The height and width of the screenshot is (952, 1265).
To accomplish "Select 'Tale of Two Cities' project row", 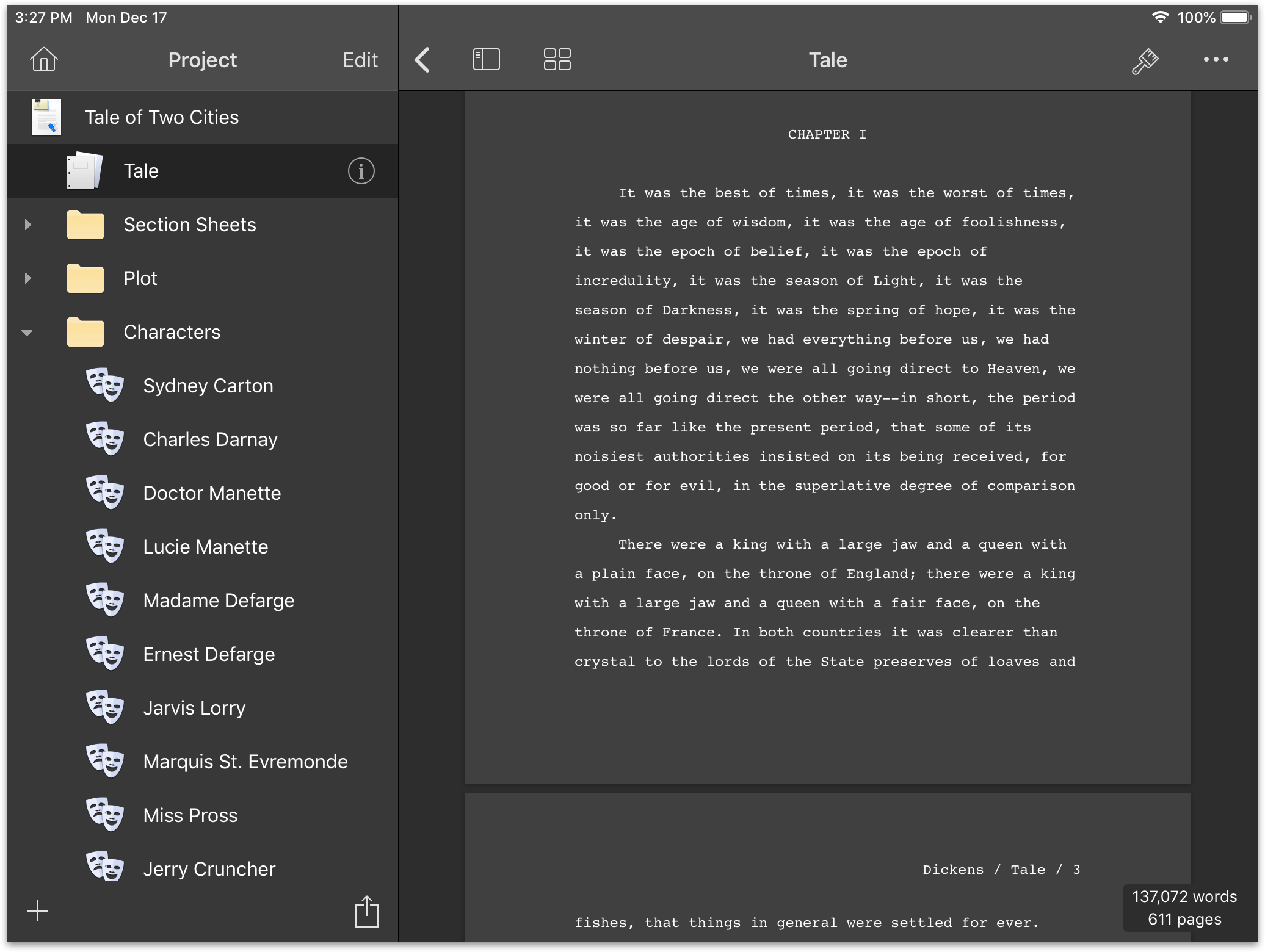I will (x=203, y=117).
